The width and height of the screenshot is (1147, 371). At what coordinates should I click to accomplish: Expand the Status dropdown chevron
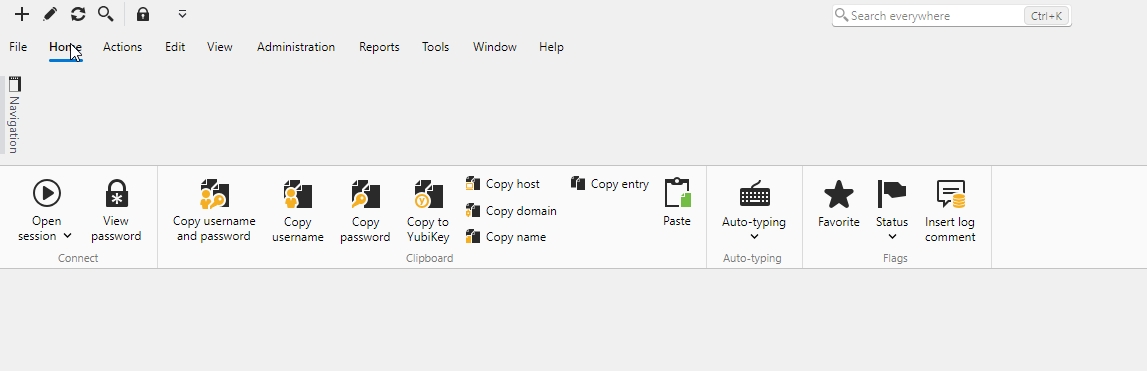tap(892, 236)
